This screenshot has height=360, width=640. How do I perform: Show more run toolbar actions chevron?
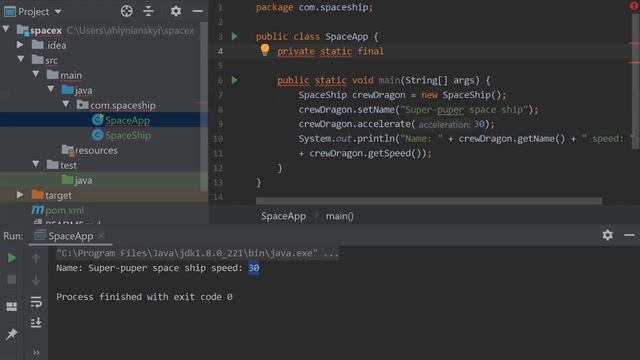click(36, 353)
